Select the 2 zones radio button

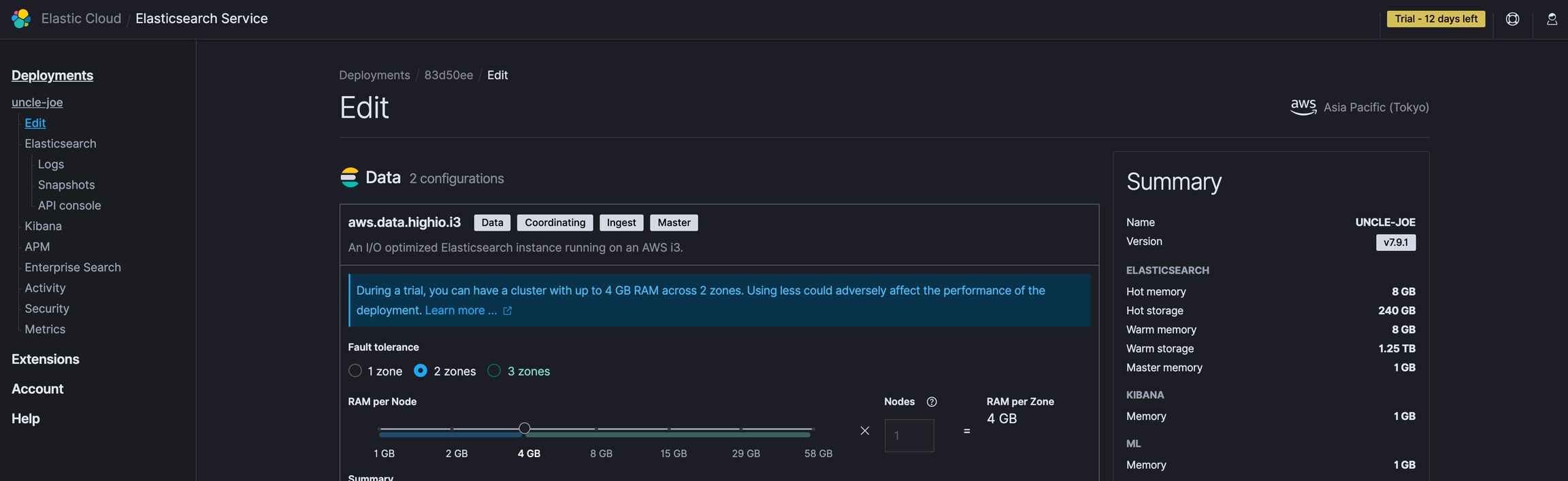click(x=421, y=371)
